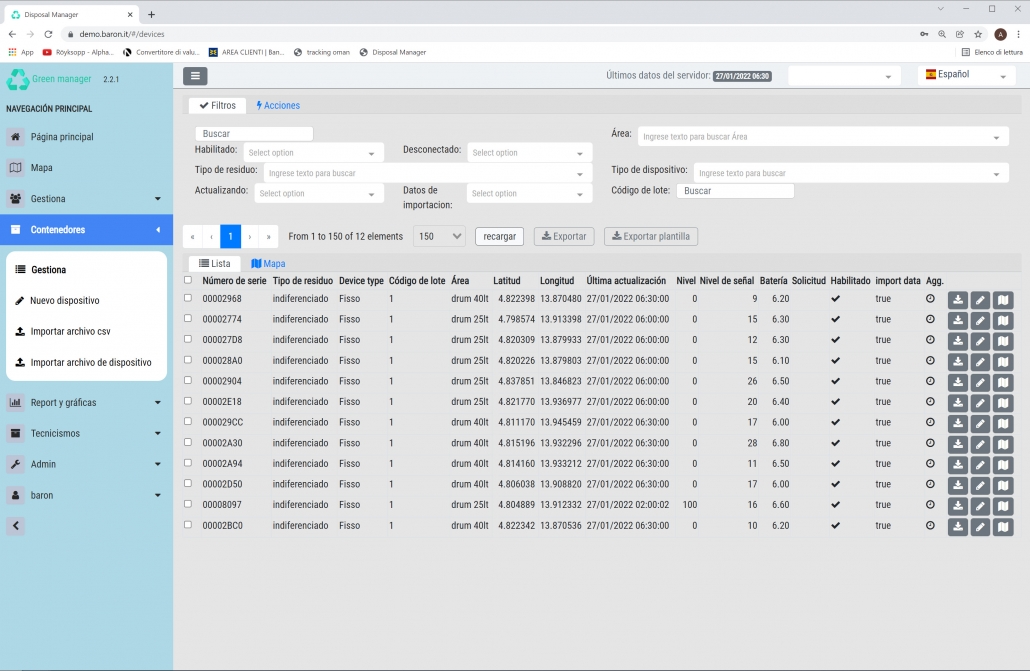Image resolution: width=1030 pixels, height=671 pixels.
Task: Check the box for device 00002968
Action: pyautogui.click(x=188, y=298)
